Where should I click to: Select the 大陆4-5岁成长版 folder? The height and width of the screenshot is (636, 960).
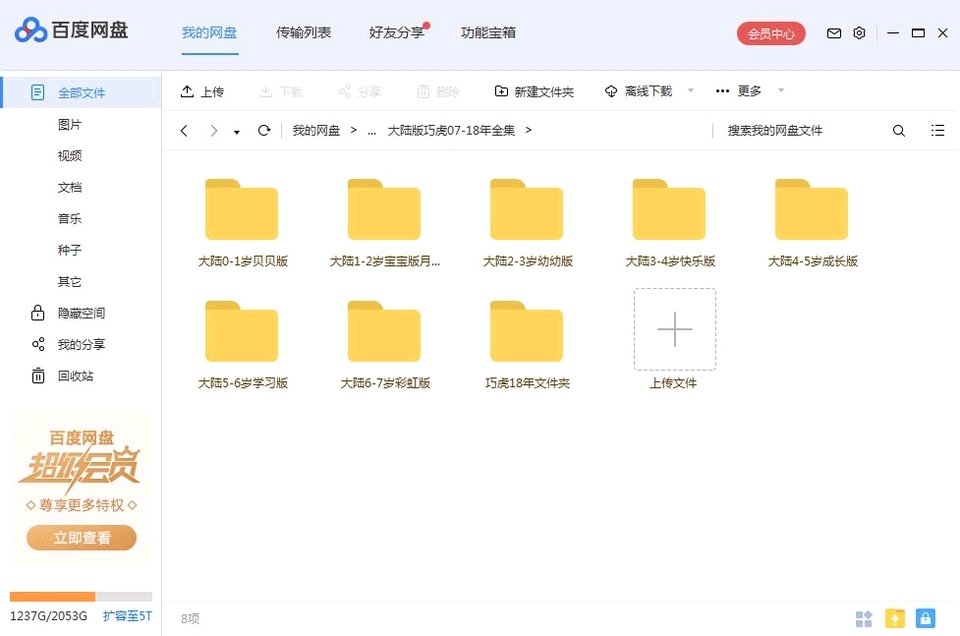point(812,222)
